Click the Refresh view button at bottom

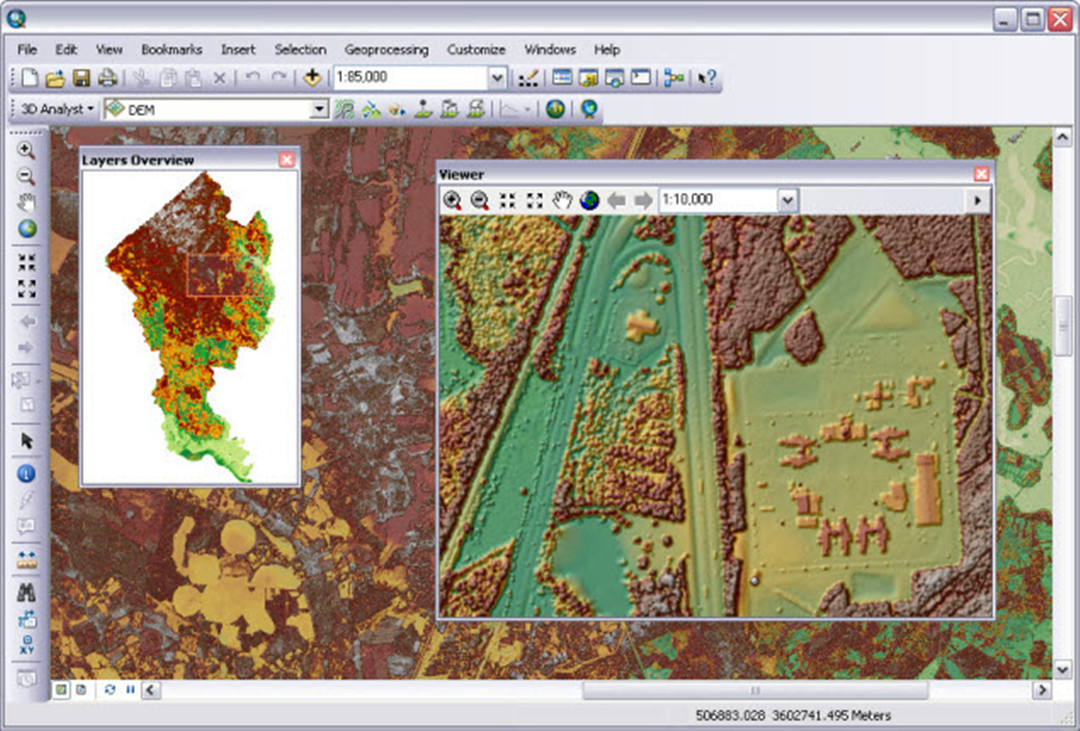point(108,690)
